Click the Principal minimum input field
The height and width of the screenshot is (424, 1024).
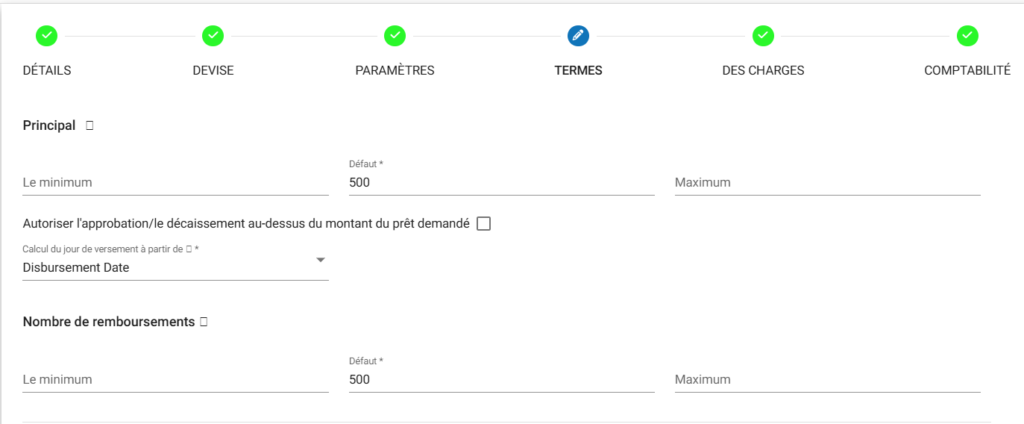pos(175,183)
